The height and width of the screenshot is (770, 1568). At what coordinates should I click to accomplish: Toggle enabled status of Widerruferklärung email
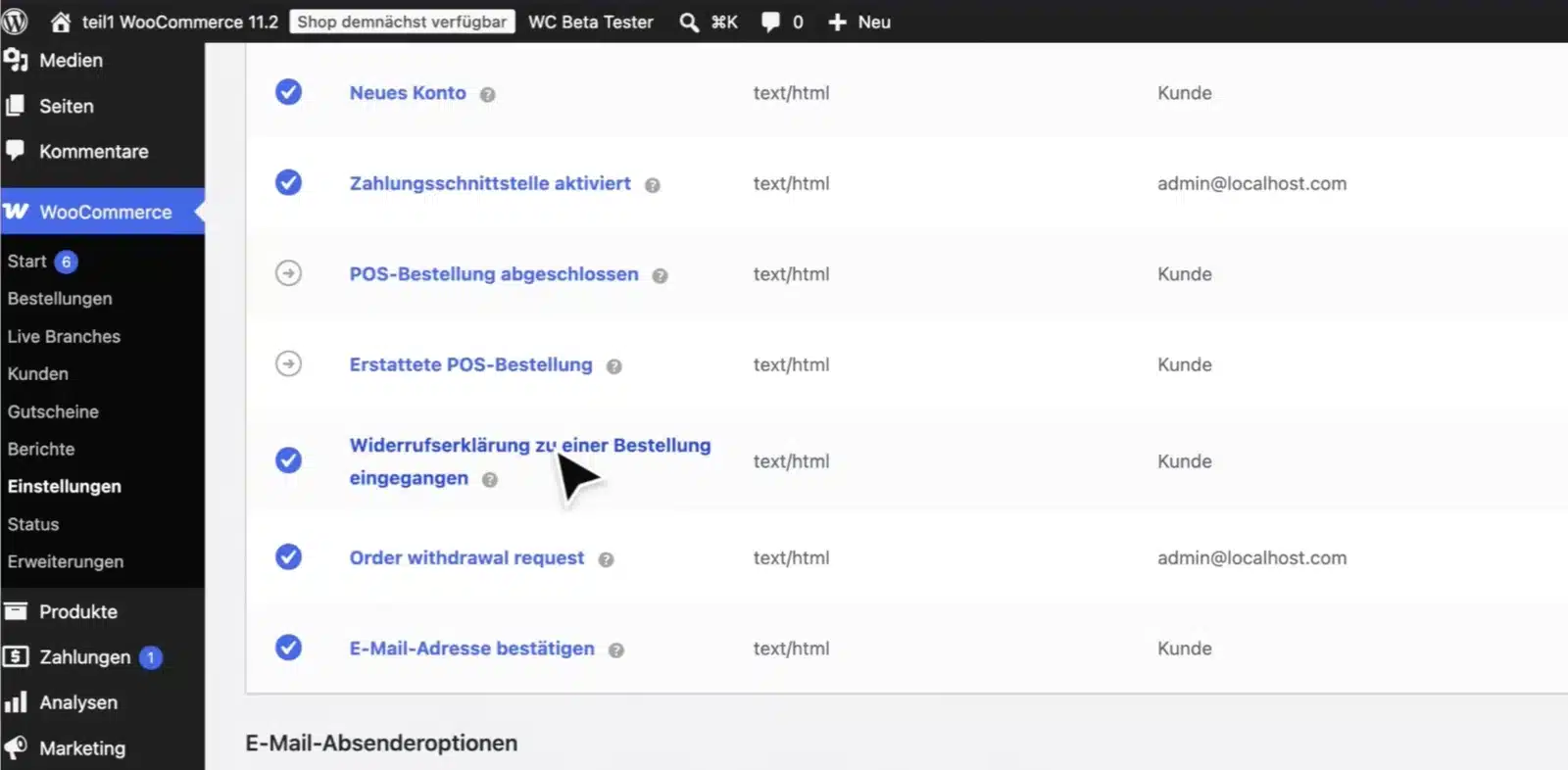pyautogui.click(x=288, y=459)
